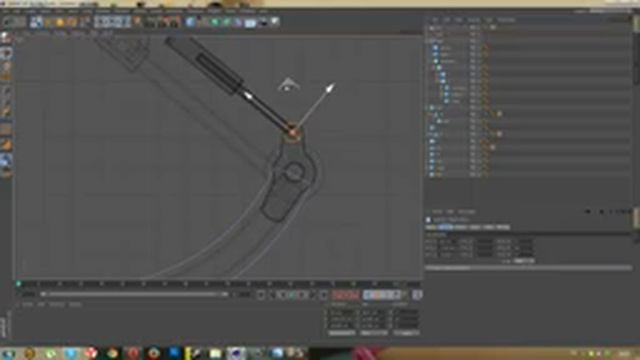Open Material Manager Texture menu
640x360 pixels.
pos(75,304)
